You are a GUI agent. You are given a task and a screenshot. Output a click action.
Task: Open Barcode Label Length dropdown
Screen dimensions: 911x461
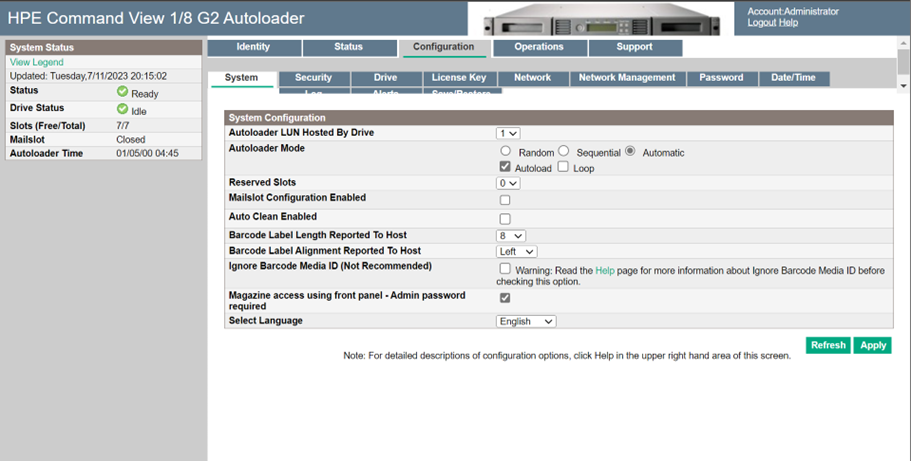(511, 236)
